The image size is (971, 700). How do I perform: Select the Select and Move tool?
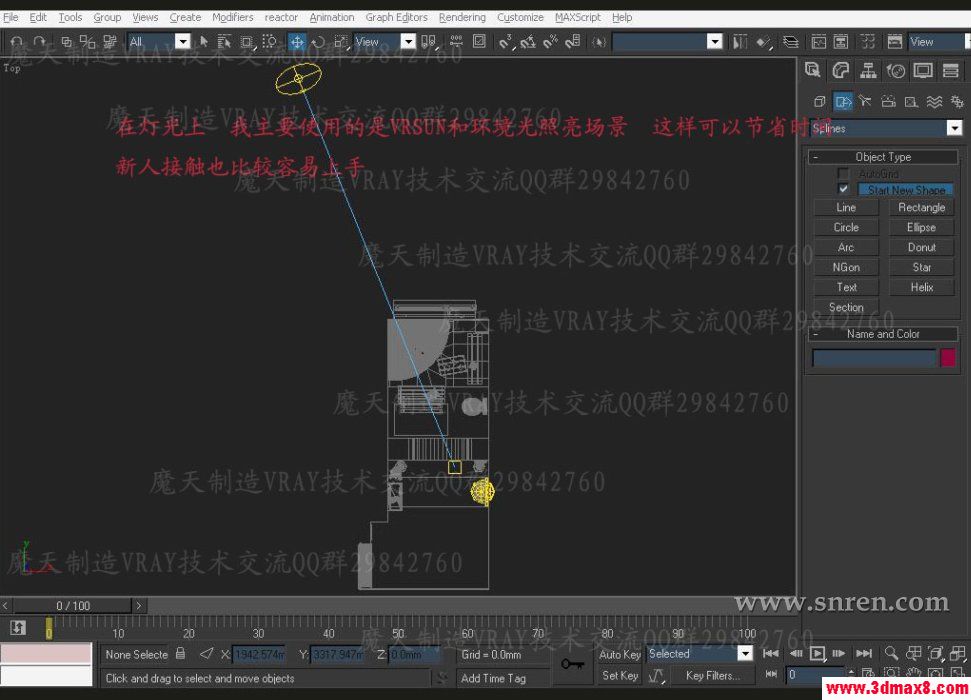click(297, 42)
